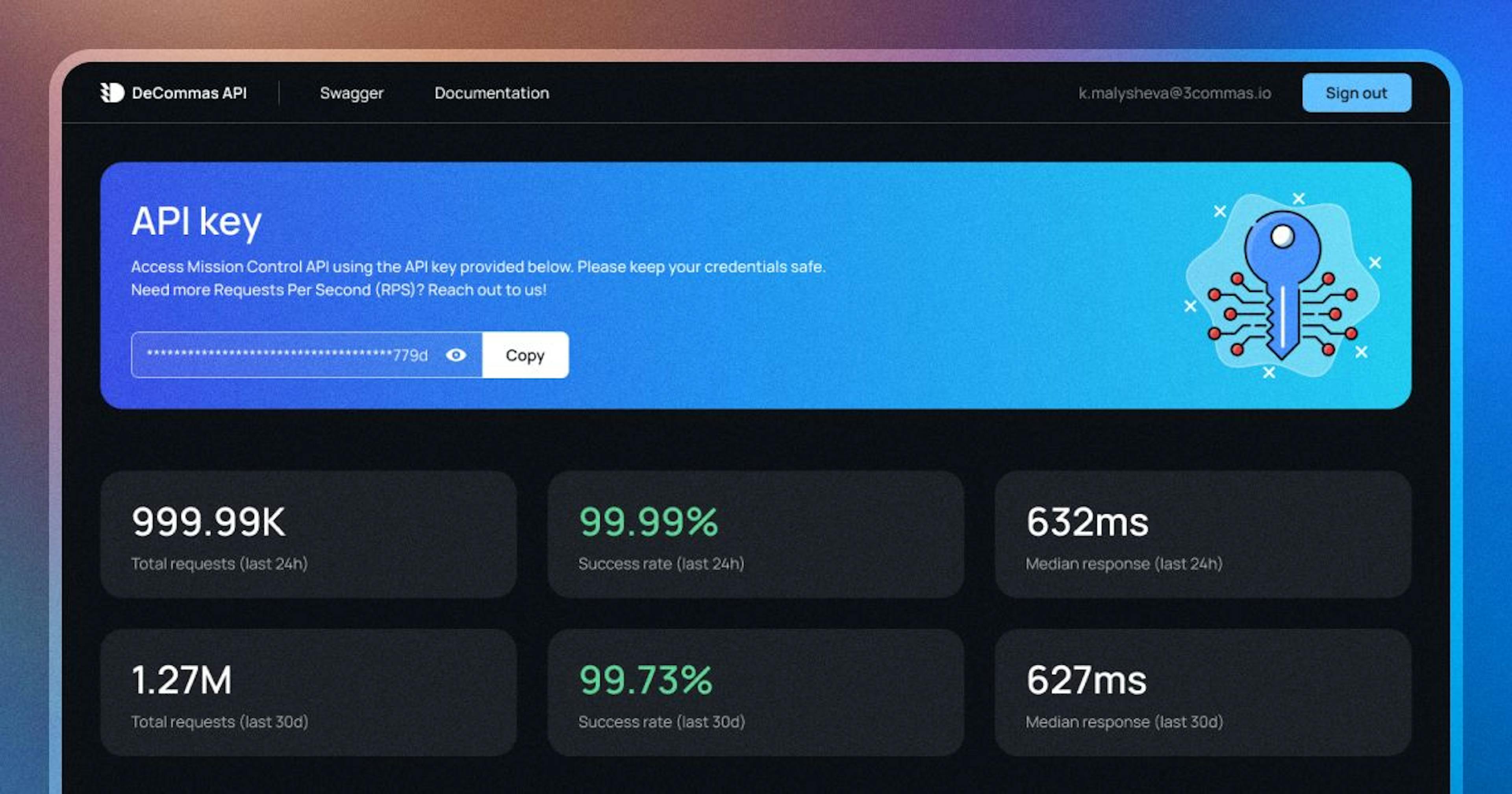Image resolution: width=1512 pixels, height=794 pixels.
Task: Click Sign out button
Action: pyautogui.click(x=1355, y=92)
